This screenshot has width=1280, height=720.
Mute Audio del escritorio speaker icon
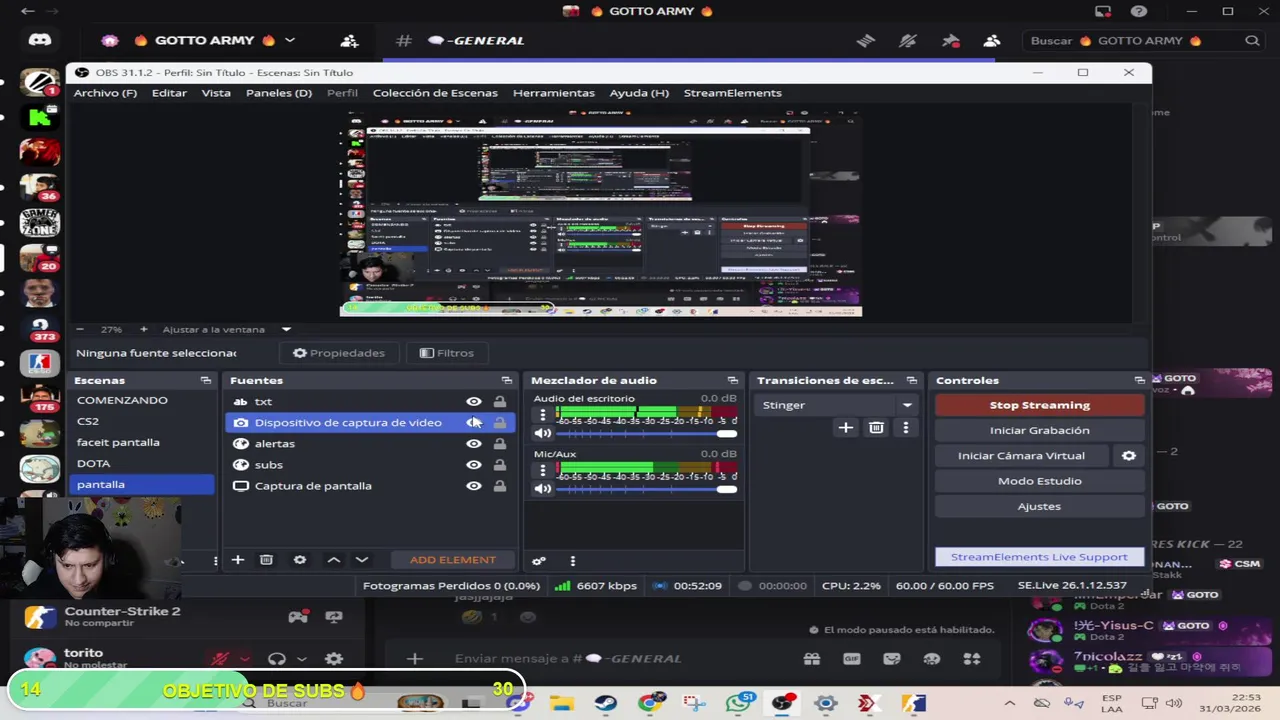pyautogui.click(x=543, y=433)
